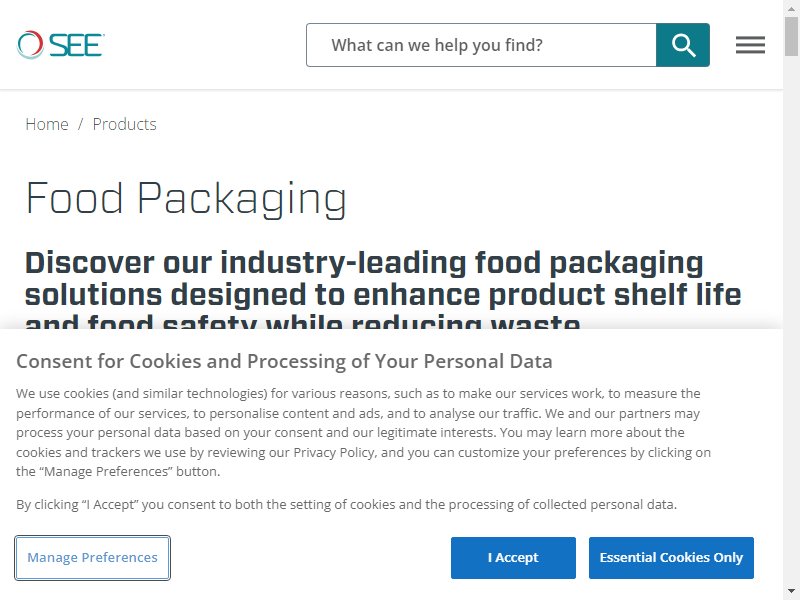Accept all cookies with I Accept
This screenshot has width=800, height=600.
coord(513,558)
